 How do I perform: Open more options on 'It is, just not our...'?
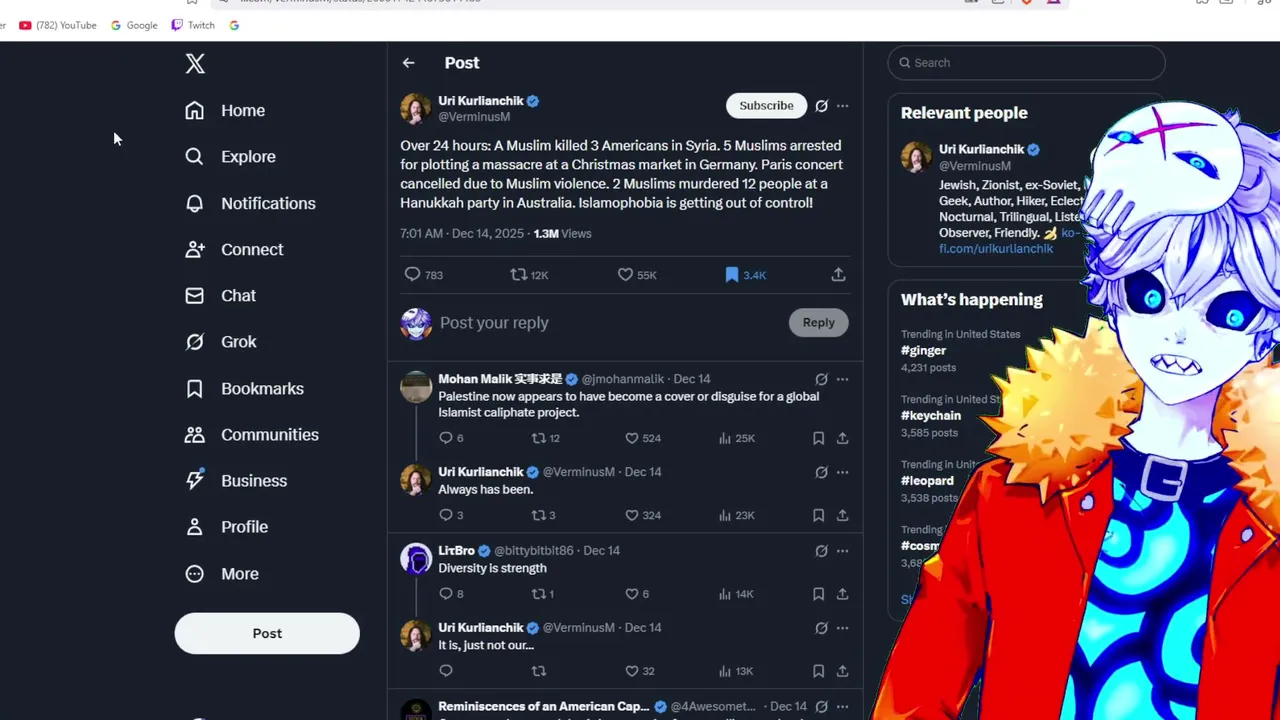pos(842,628)
